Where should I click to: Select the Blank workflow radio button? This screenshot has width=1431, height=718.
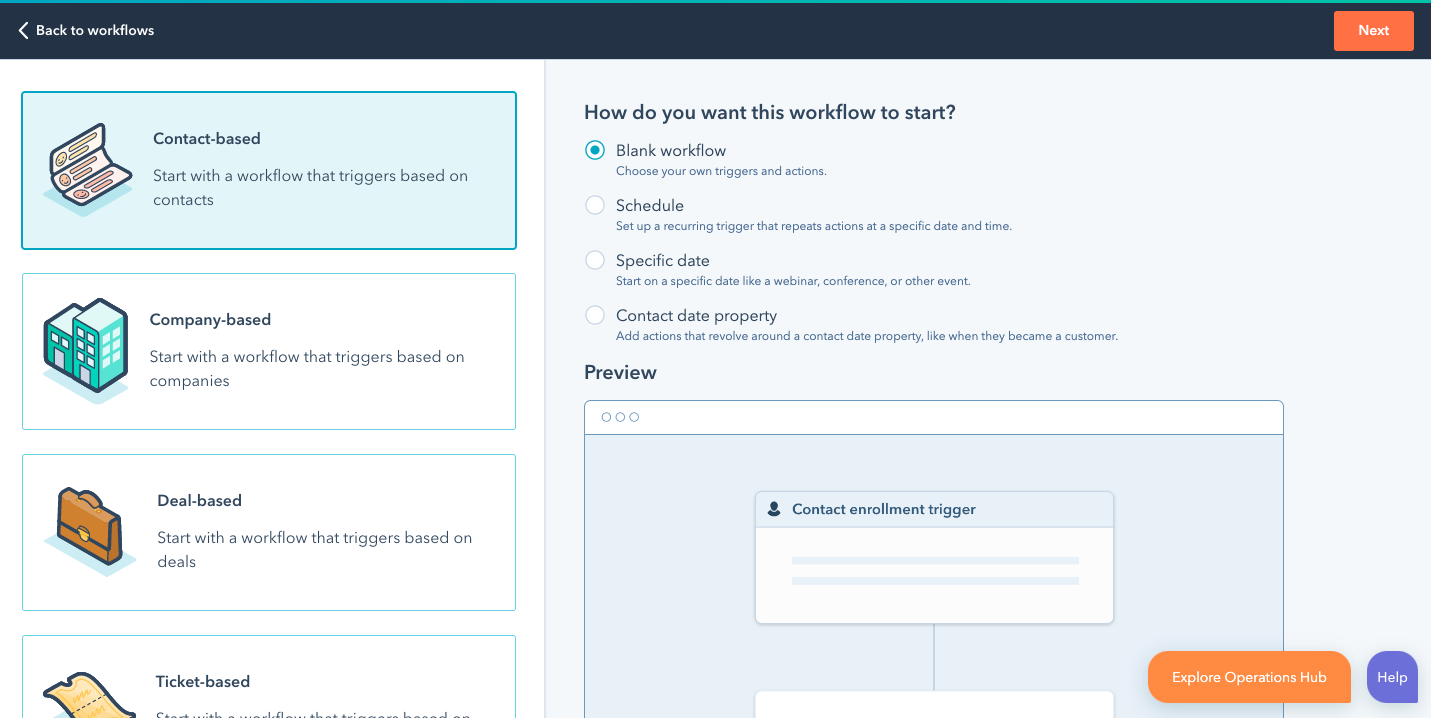(595, 150)
